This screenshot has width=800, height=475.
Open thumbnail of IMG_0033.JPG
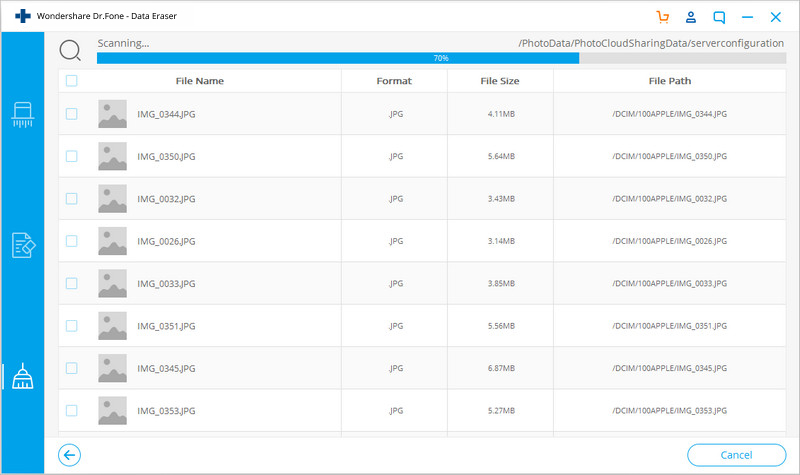(x=112, y=283)
